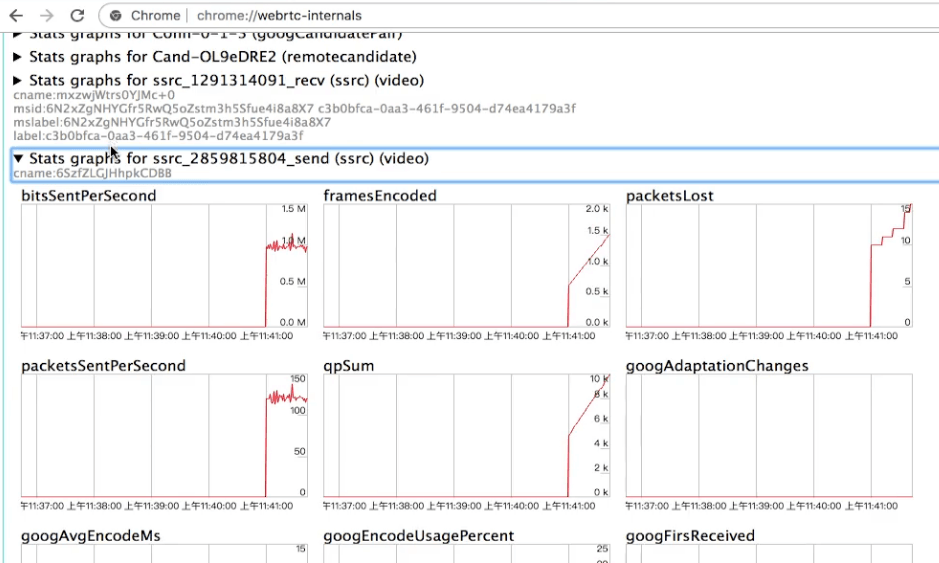Click the googAdaptationChanges graph
939x563 pixels.
click(769, 435)
